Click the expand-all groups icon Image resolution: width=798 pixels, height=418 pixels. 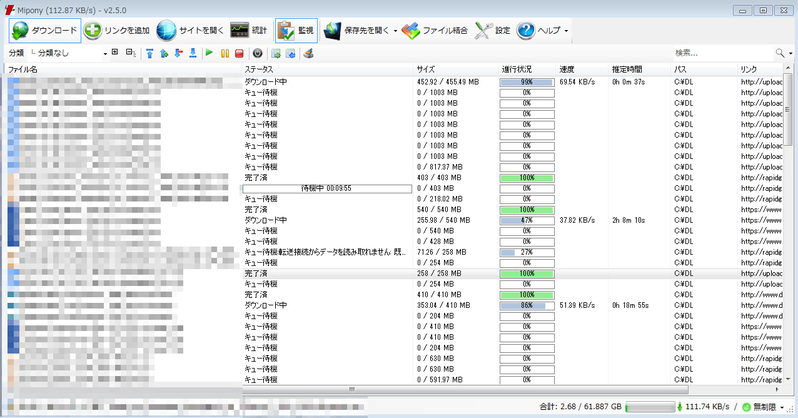click(x=115, y=52)
